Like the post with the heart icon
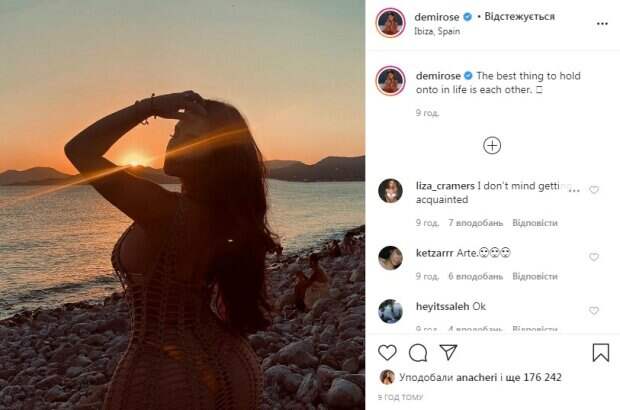The image size is (620, 410). coord(387,352)
